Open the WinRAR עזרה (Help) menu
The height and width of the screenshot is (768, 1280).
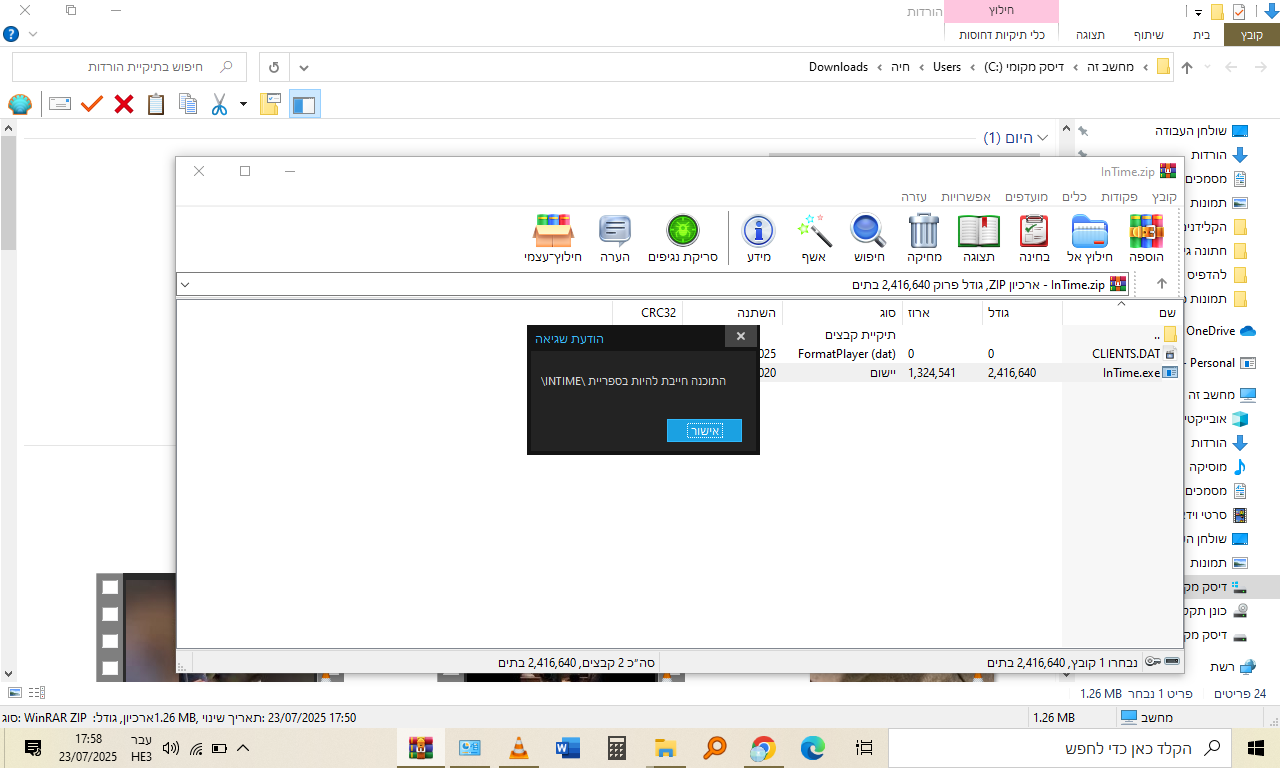coord(914,197)
